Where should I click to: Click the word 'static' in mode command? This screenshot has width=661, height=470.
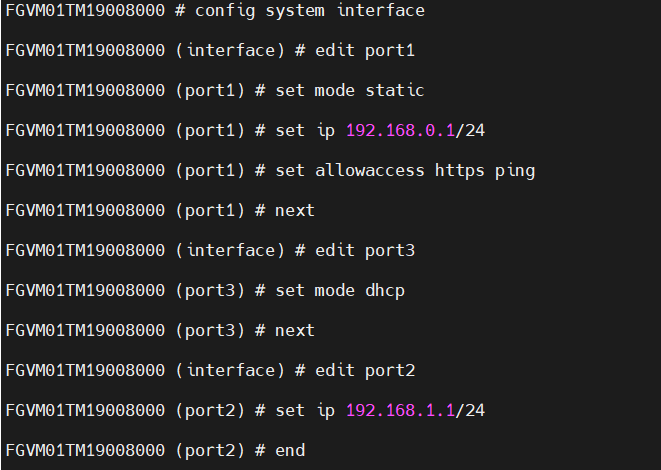tap(394, 90)
